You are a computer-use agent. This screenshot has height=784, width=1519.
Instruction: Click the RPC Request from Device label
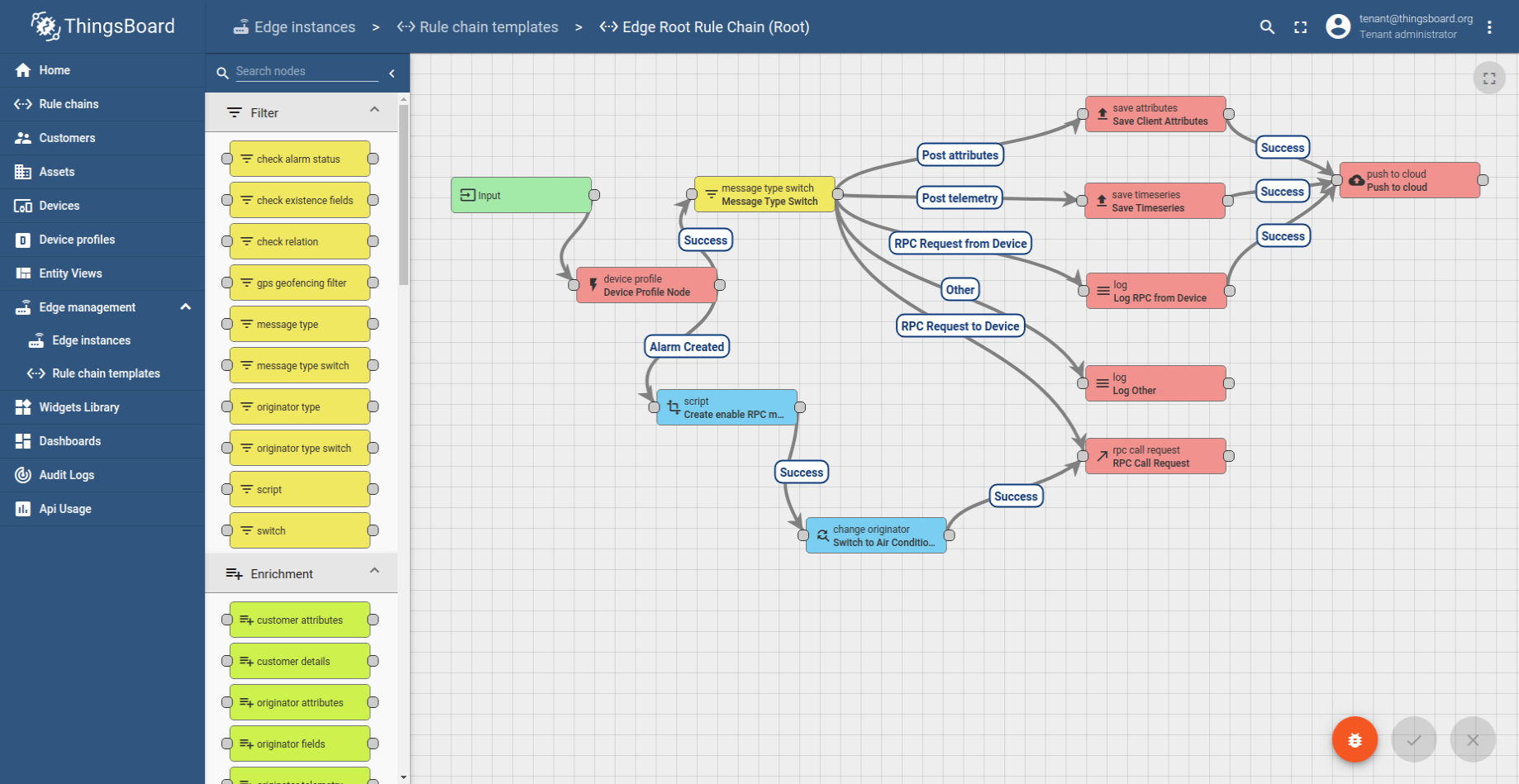point(960,244)
